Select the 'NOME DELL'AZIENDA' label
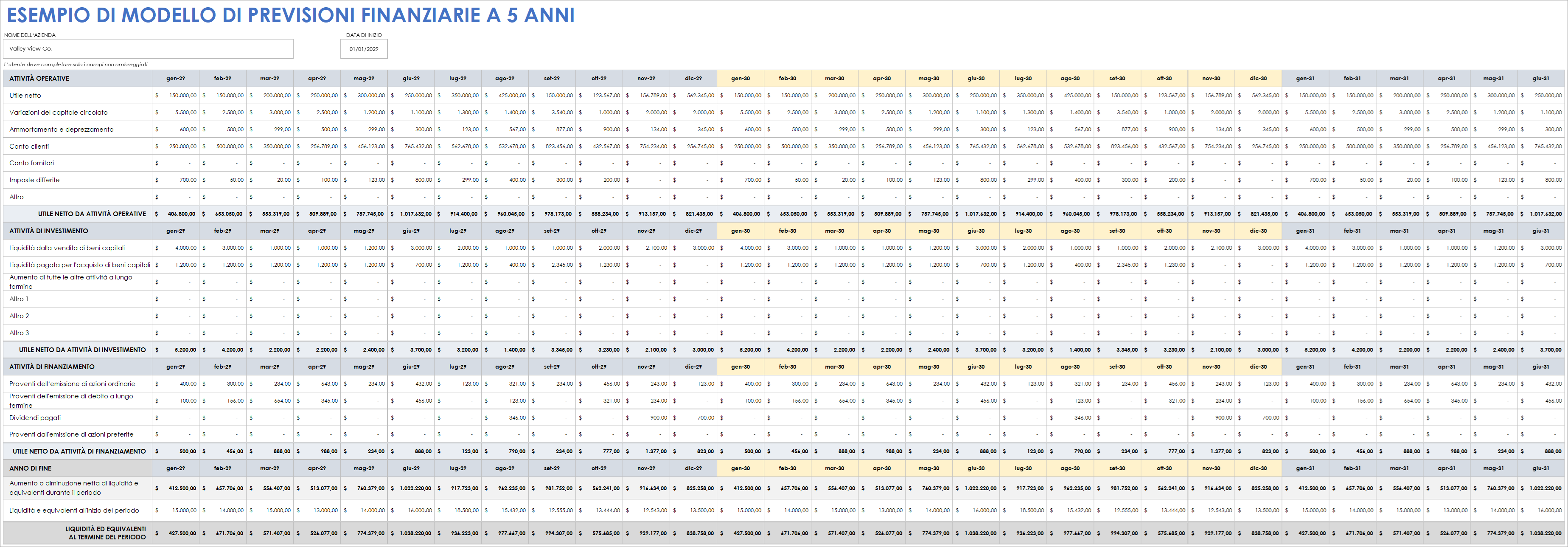 pyautogui.click(x=30, y=35)
